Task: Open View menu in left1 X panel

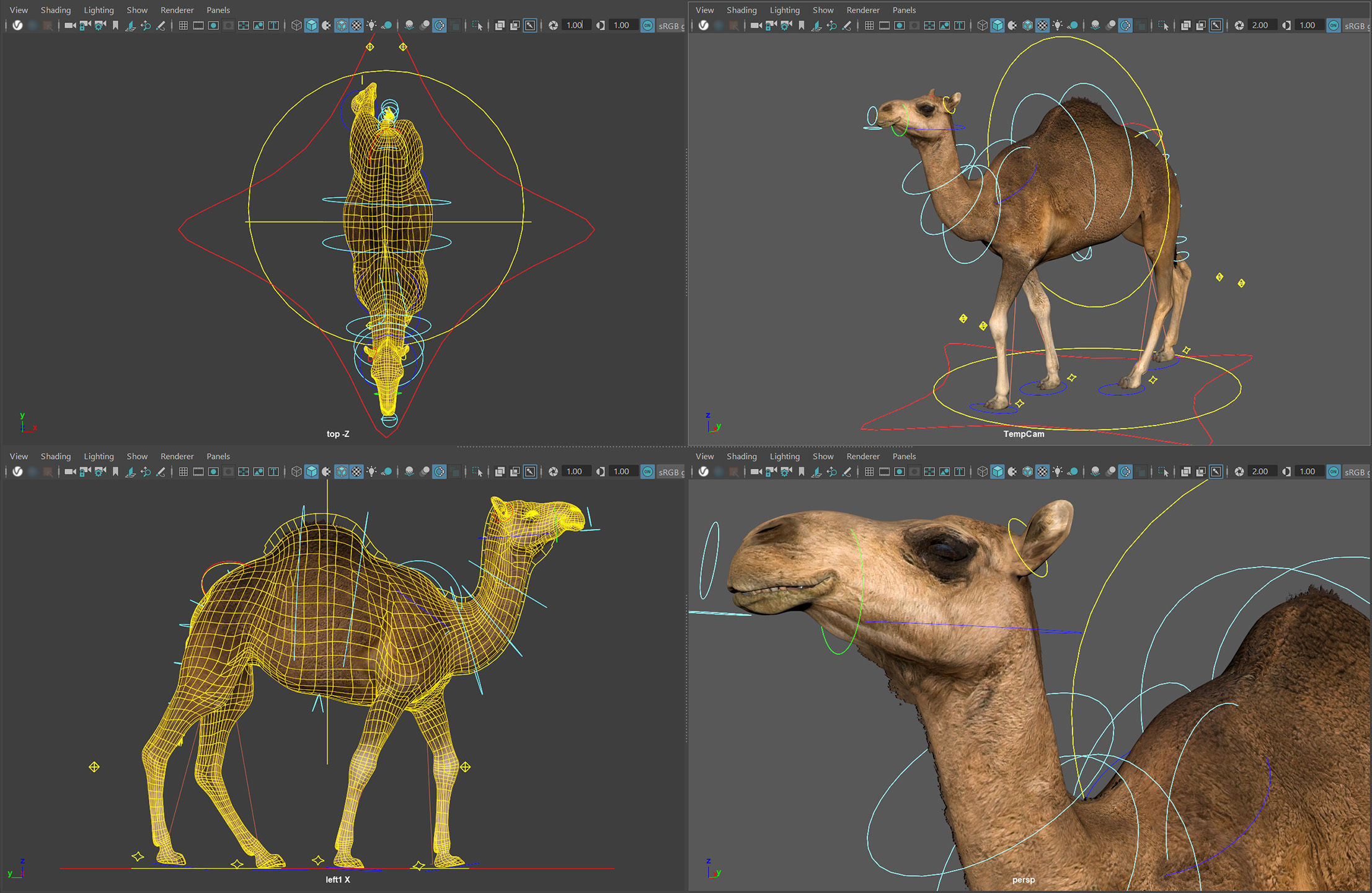Action: 19,456
